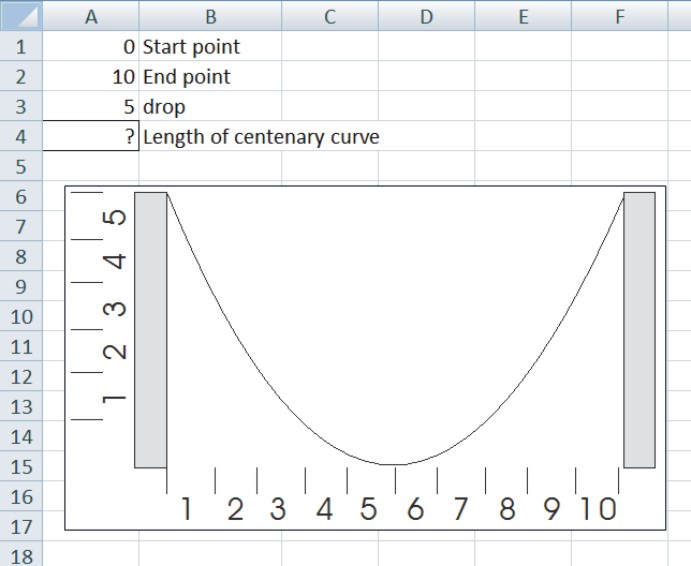Viewport: 691px width, 566px height.
Task: Click horizontal axis label 3 in picture
Action: pyautogui.click(x=278, y=509)
